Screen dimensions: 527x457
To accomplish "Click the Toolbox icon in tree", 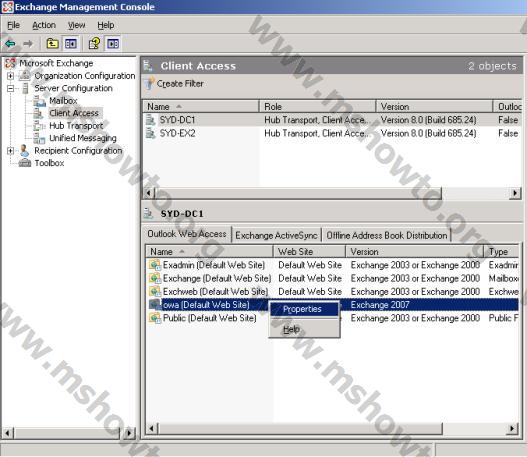I will [x=25, y=163].
